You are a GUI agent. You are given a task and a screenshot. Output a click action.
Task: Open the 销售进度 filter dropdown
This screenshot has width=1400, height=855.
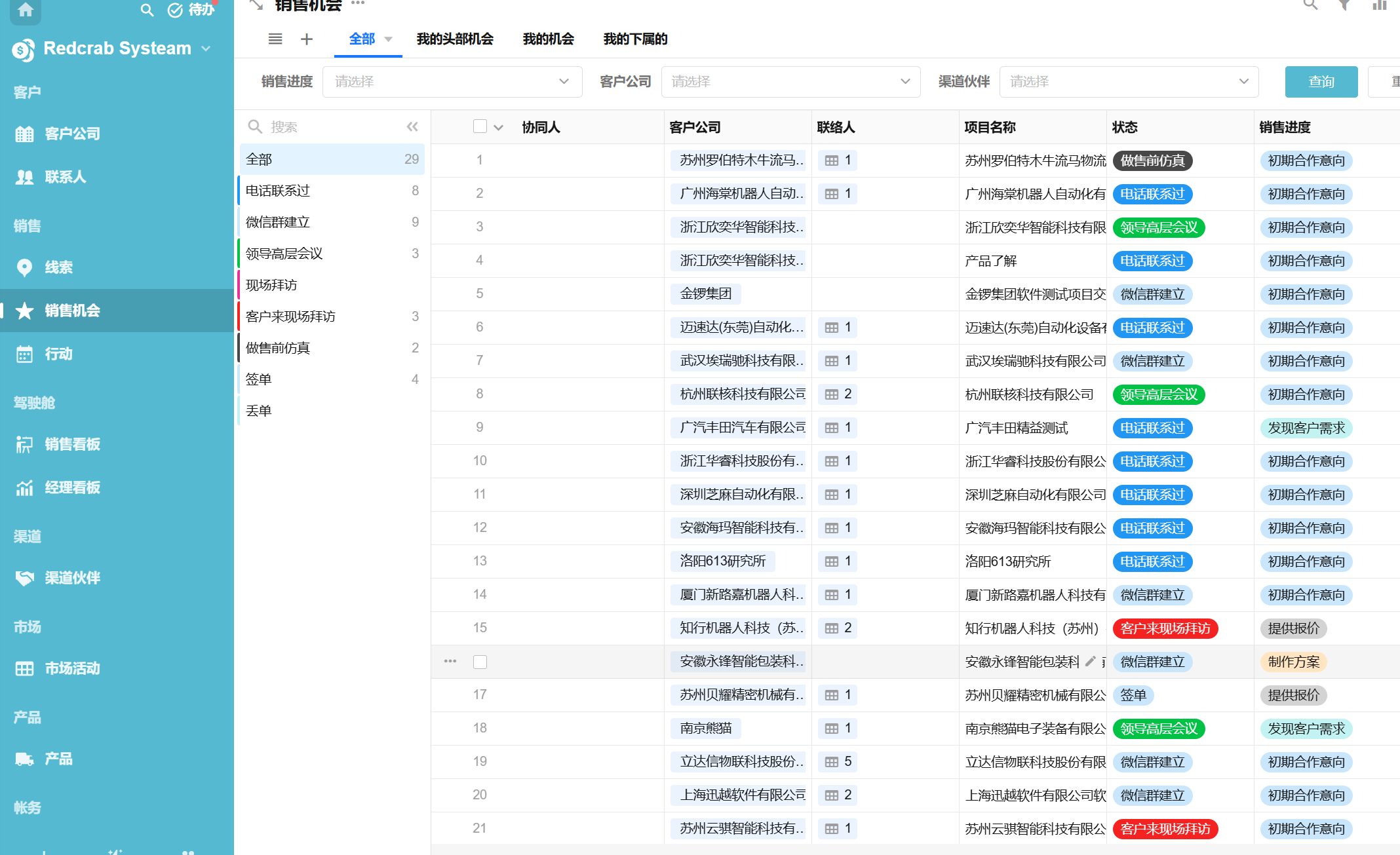coord(452,82)
